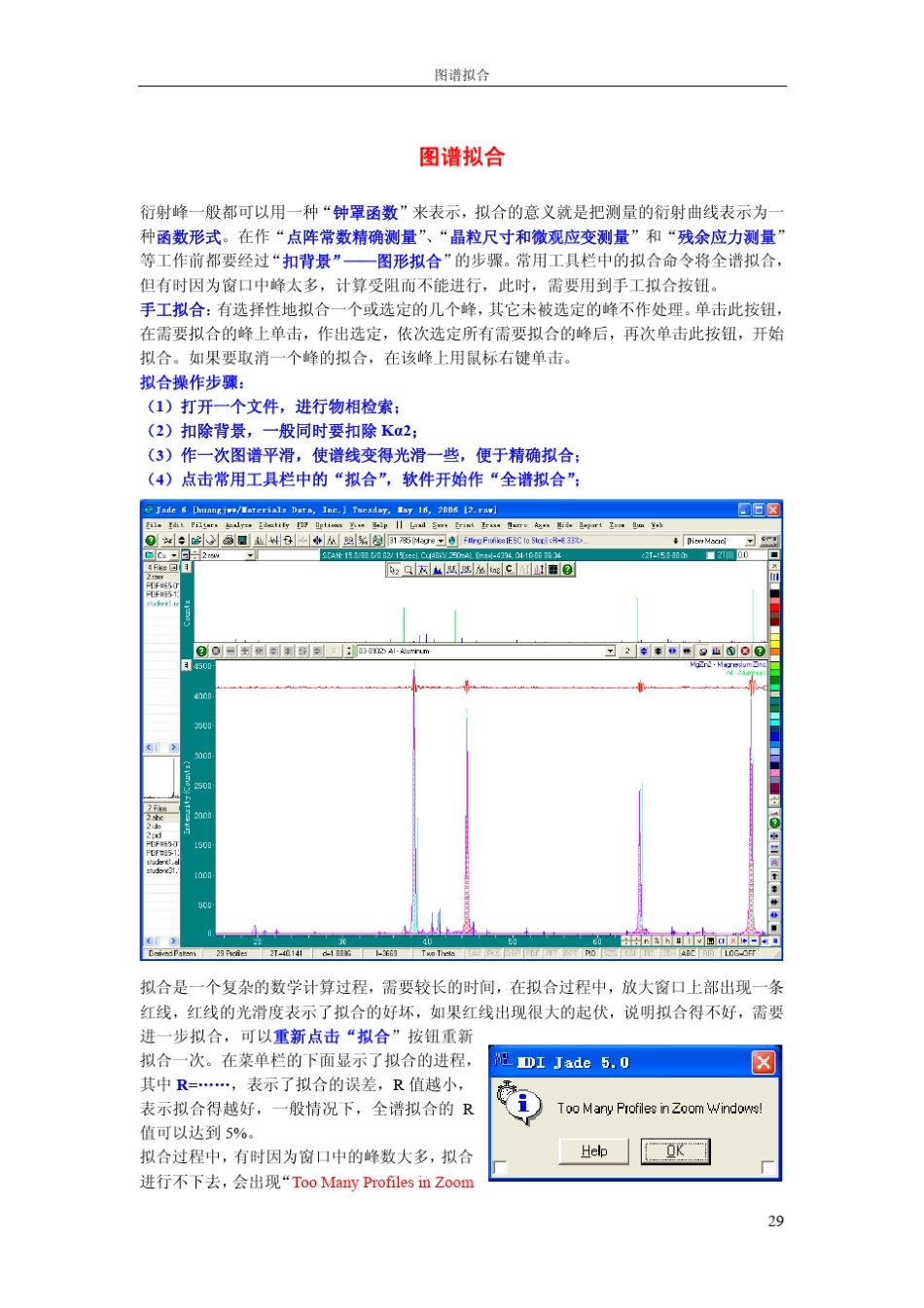This screenshot has height=1308, width=924.
Task: Click green help icon in zoom window toolbar
Action: pyautogui.click(x=567, y=569)
